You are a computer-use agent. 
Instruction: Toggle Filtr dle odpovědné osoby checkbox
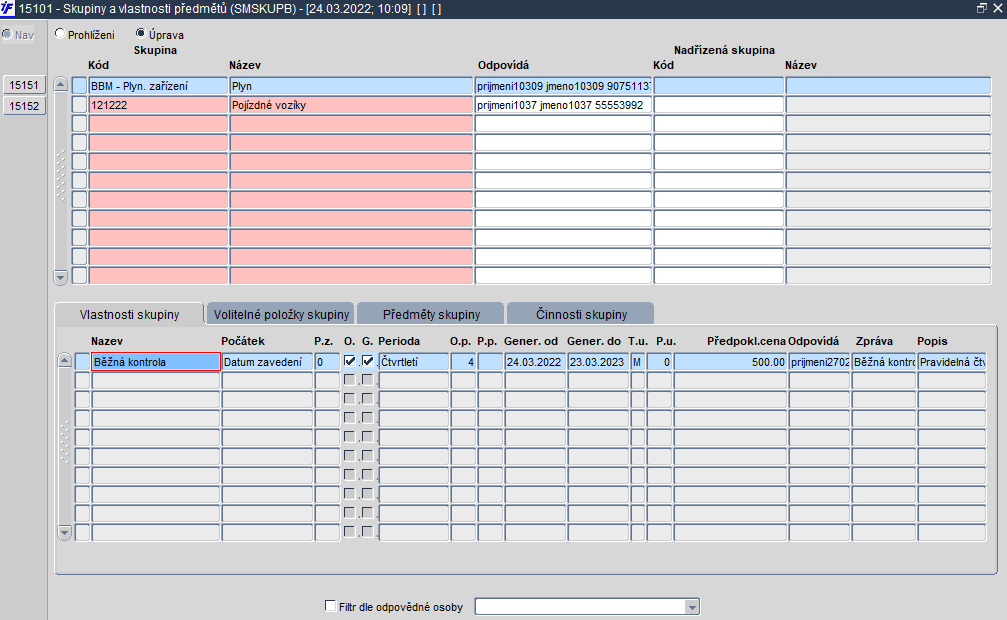coord(331,606)
